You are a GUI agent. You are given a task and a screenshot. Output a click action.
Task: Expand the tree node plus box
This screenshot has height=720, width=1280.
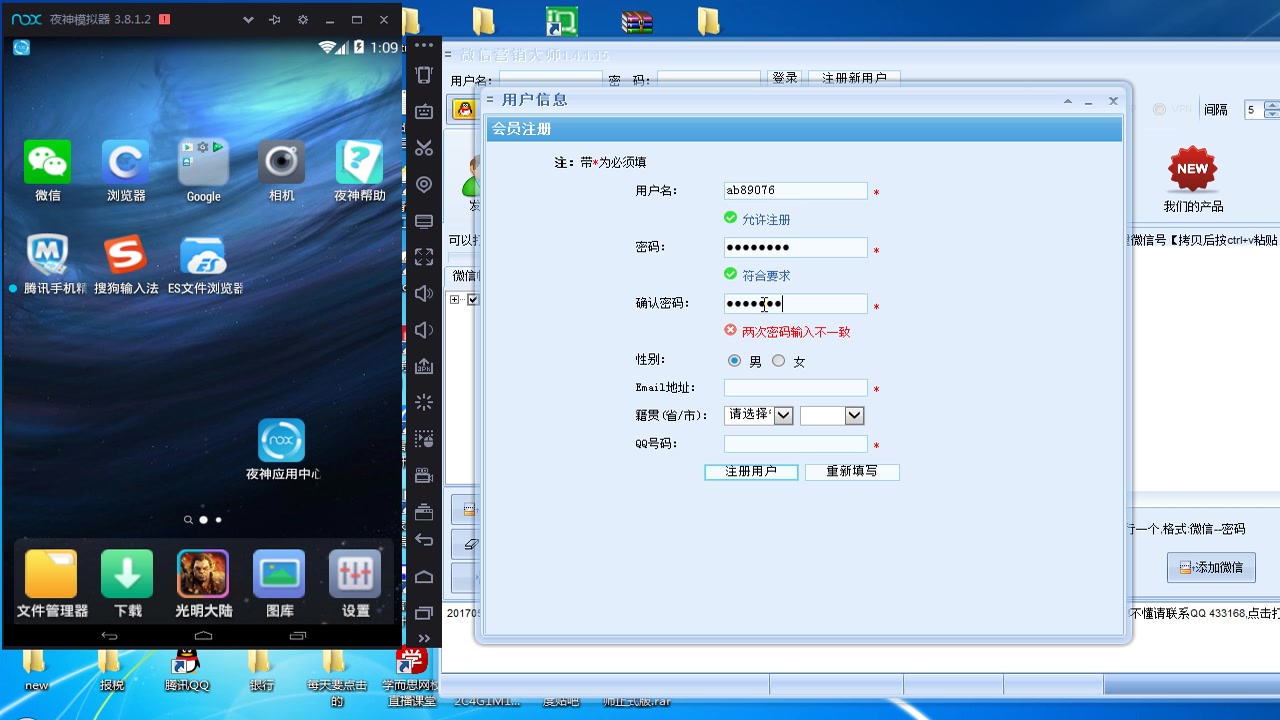click(455, 300)
